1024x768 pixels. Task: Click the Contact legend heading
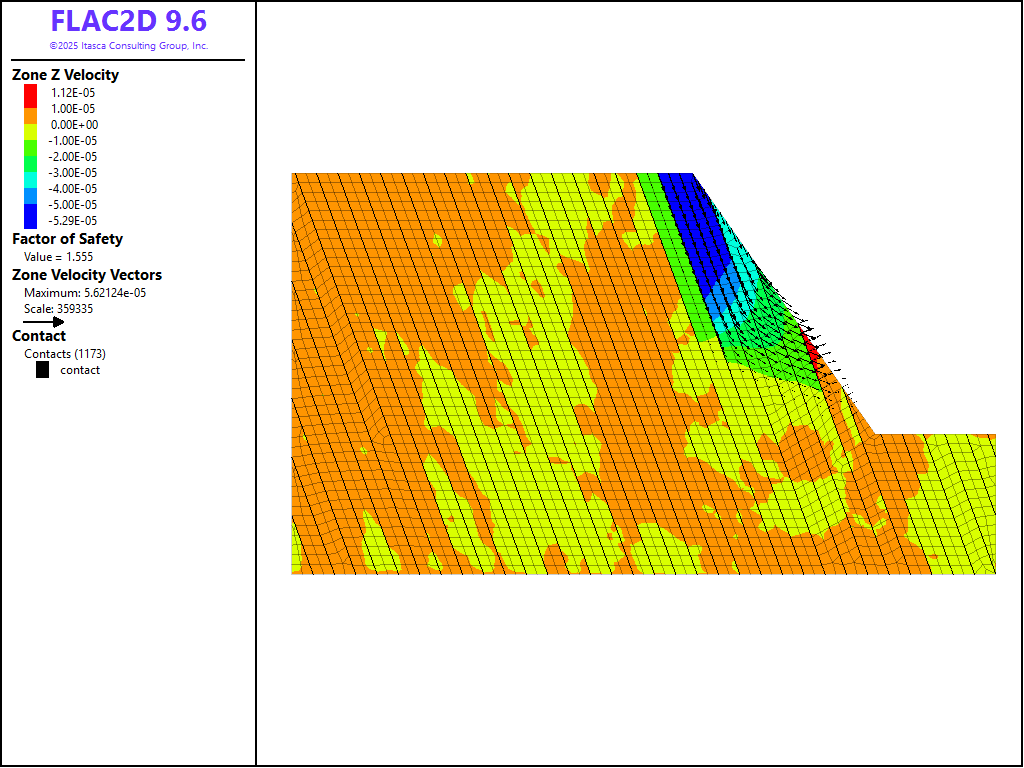39,336
